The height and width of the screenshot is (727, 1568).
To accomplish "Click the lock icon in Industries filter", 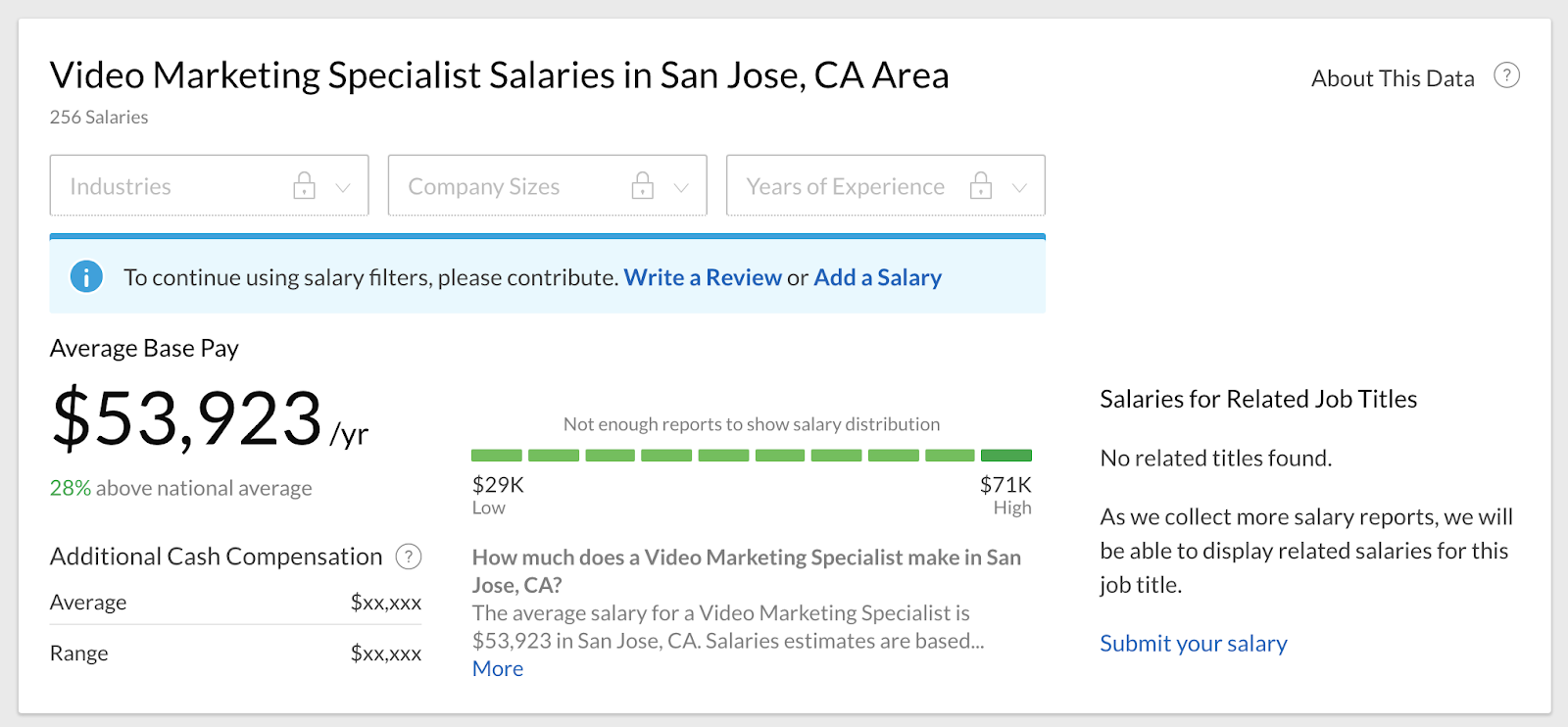I will (x=305, y=185).
